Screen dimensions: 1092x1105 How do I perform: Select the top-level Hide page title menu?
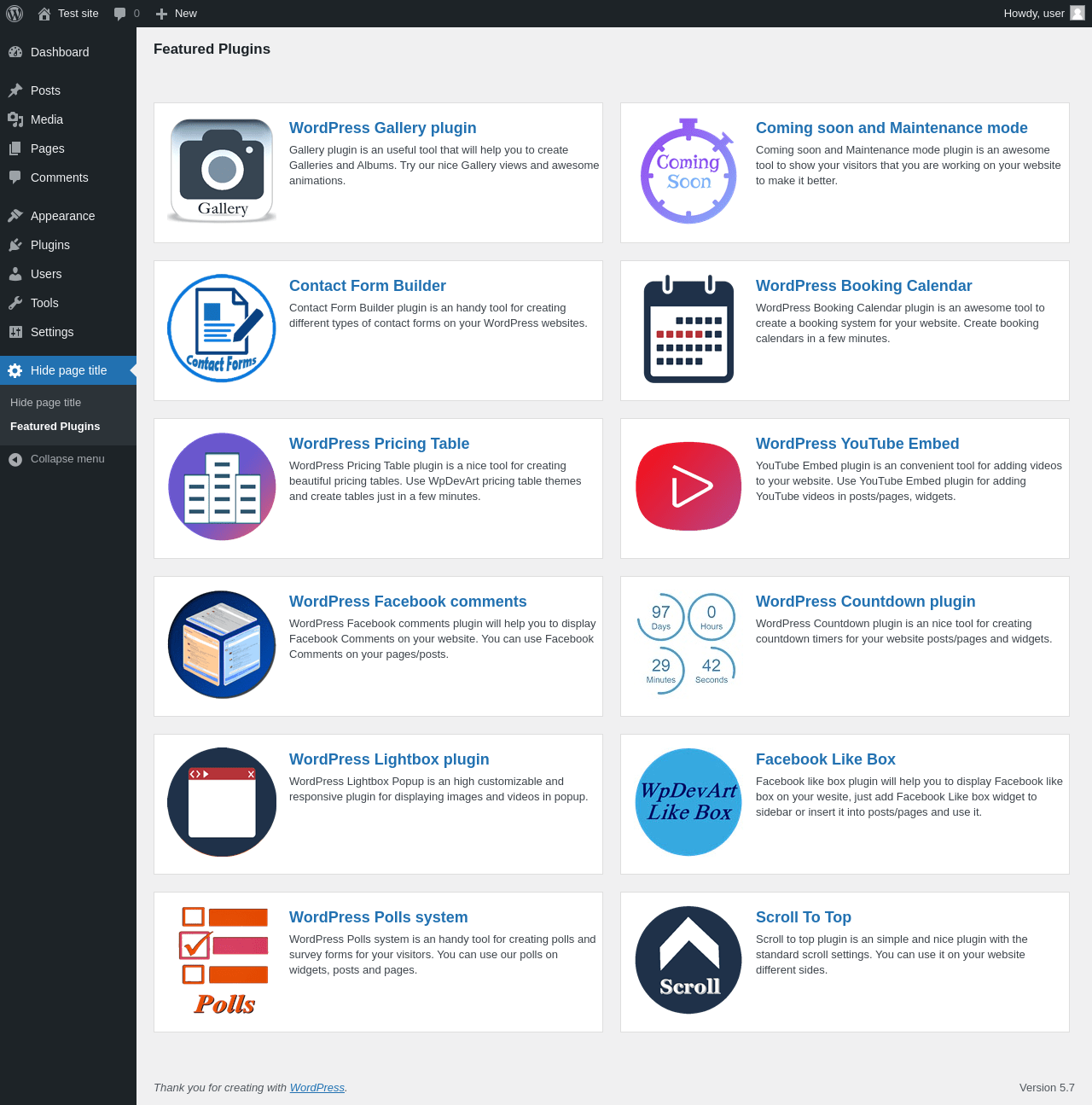[68, 370]
